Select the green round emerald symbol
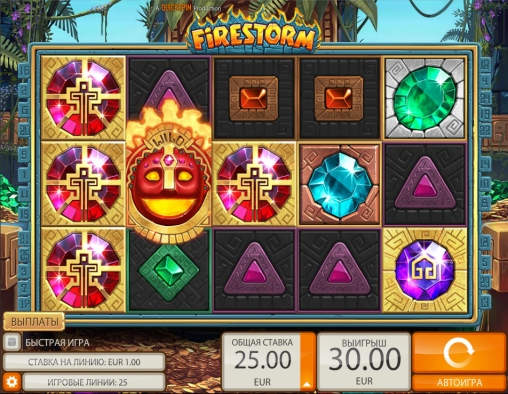 point(425,98)
